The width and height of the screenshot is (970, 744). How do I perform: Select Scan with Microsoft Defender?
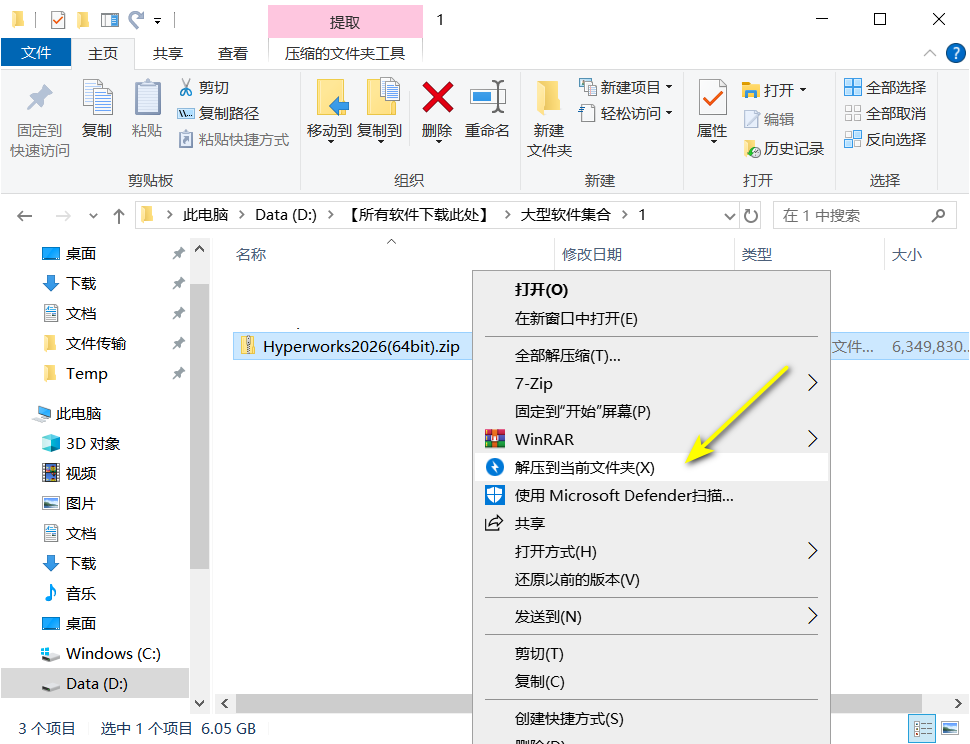(x=651, y=495)
